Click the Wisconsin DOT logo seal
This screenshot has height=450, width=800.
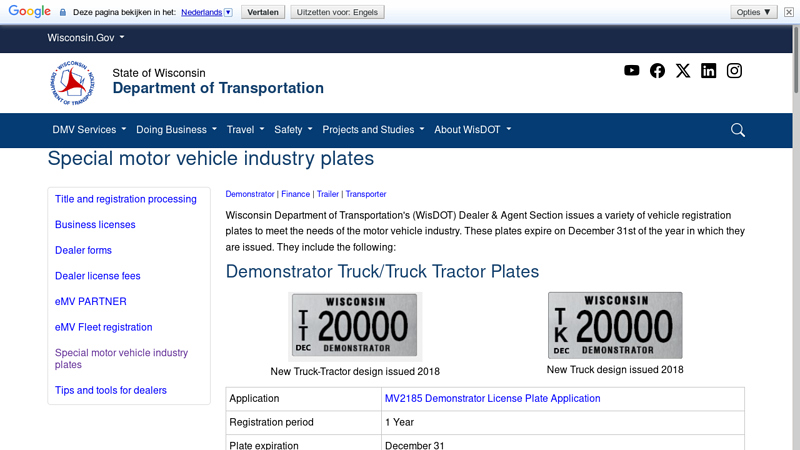point(72,83)
